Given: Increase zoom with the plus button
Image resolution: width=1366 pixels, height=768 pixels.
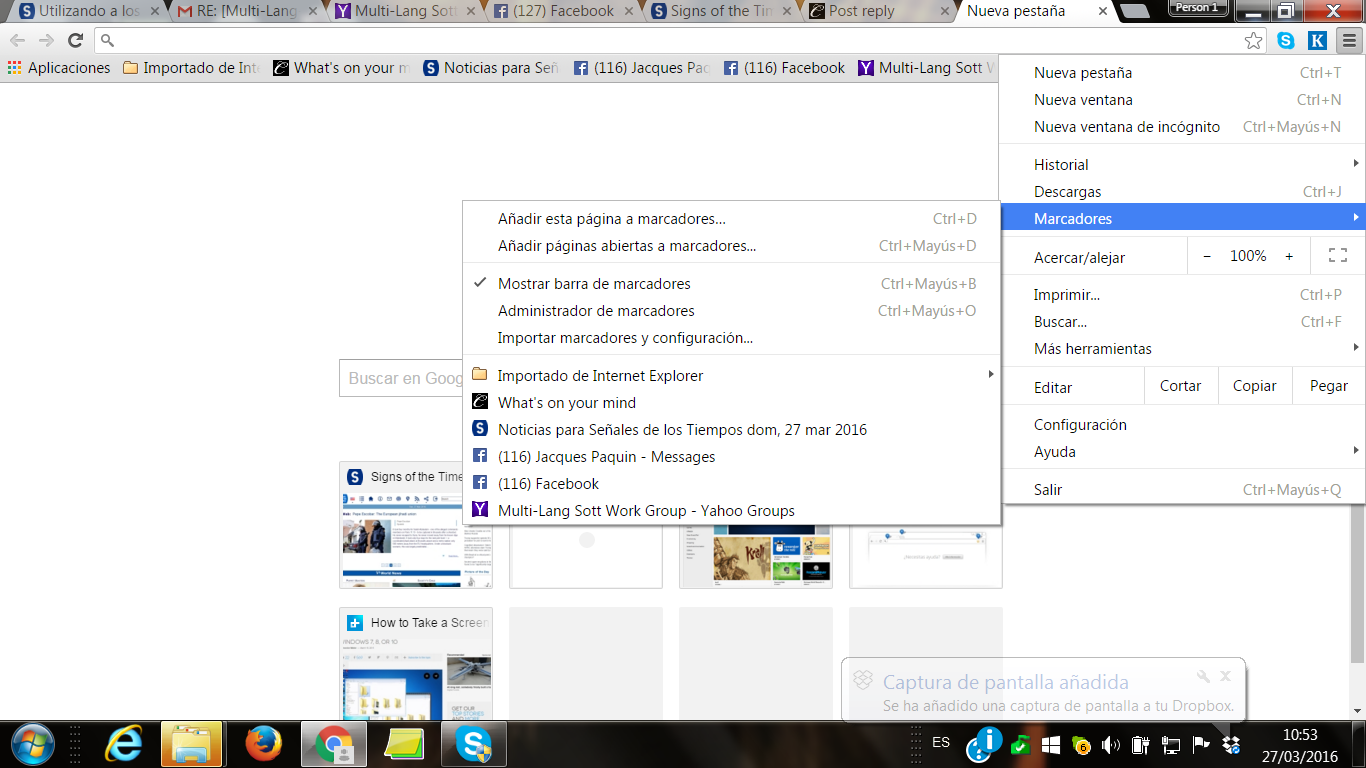Looking at the screenshot, I should (1289, 256).
